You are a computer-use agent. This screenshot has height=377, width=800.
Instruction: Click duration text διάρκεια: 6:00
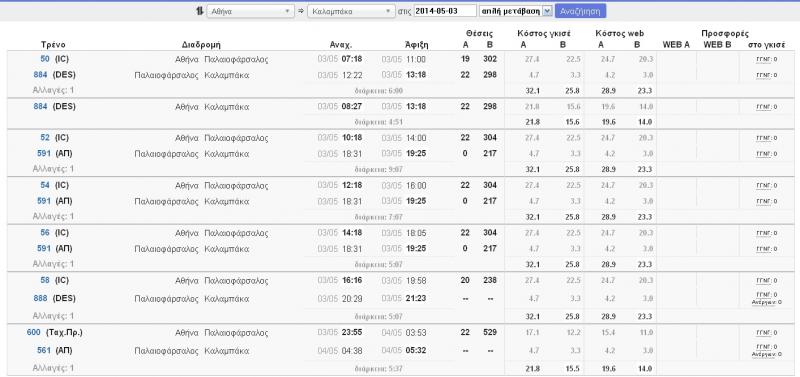tap(379, 91)
